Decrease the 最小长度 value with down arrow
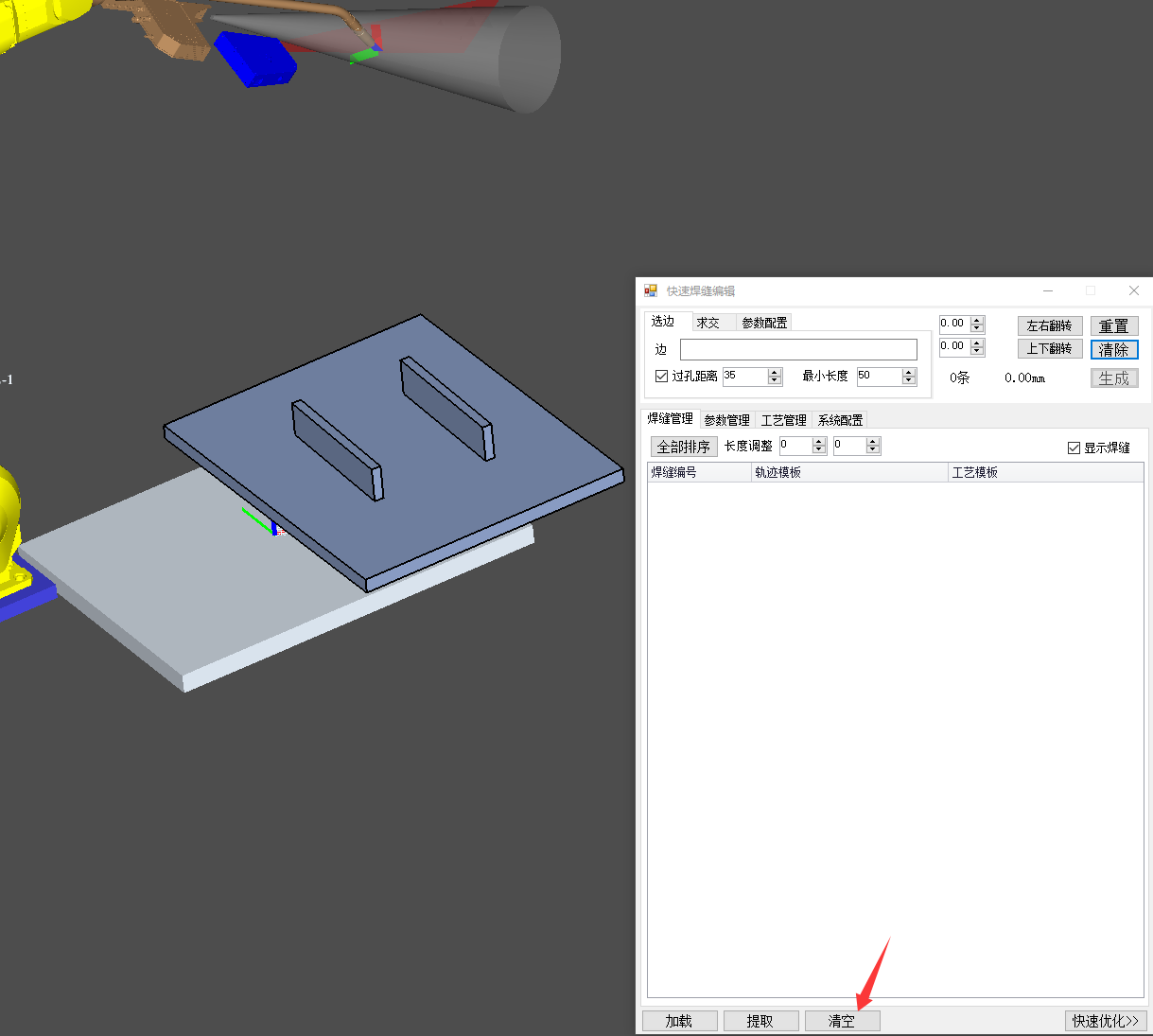 [x=909, y=380]
